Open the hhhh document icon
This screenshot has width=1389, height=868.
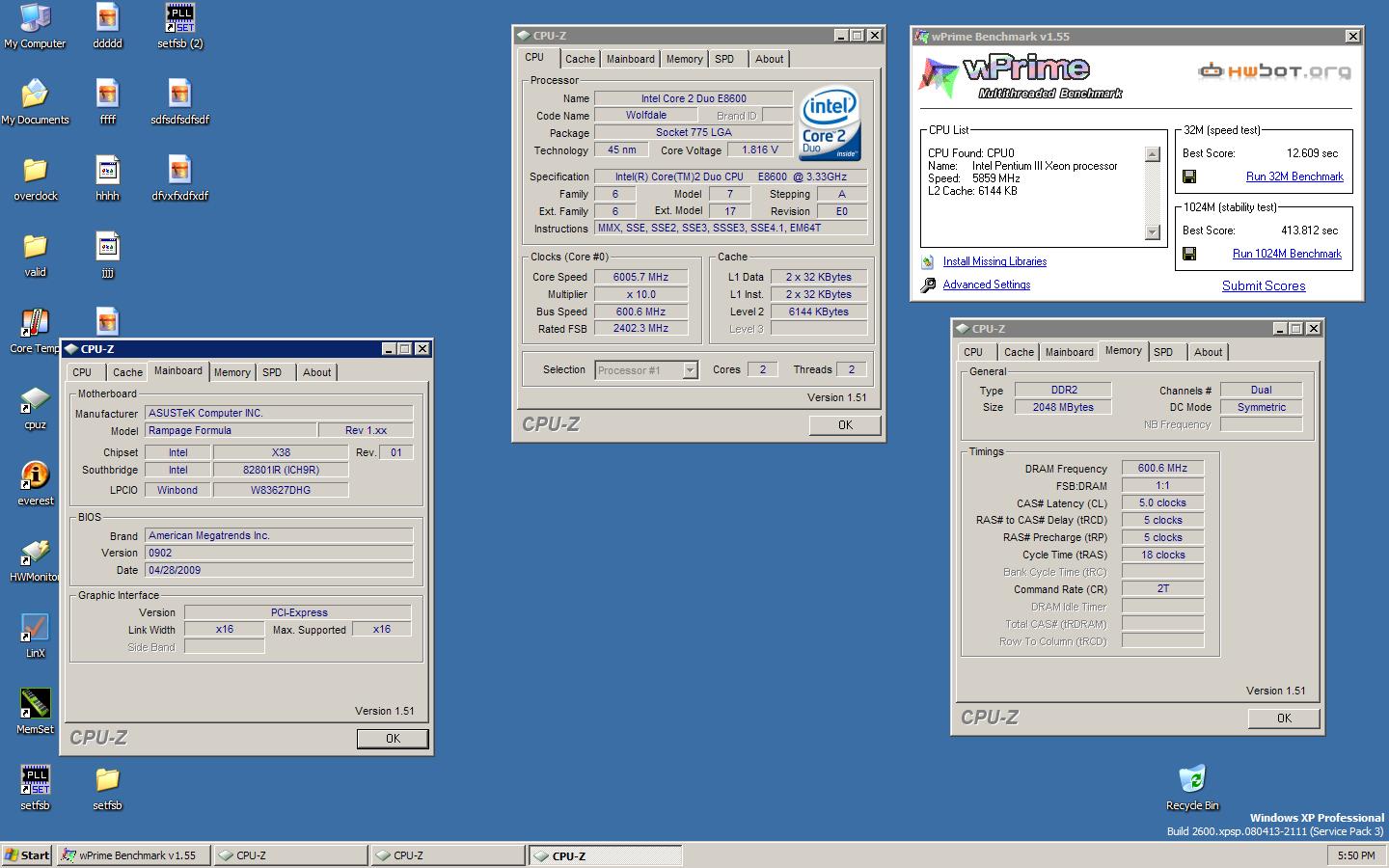click(x=107, y=178)
